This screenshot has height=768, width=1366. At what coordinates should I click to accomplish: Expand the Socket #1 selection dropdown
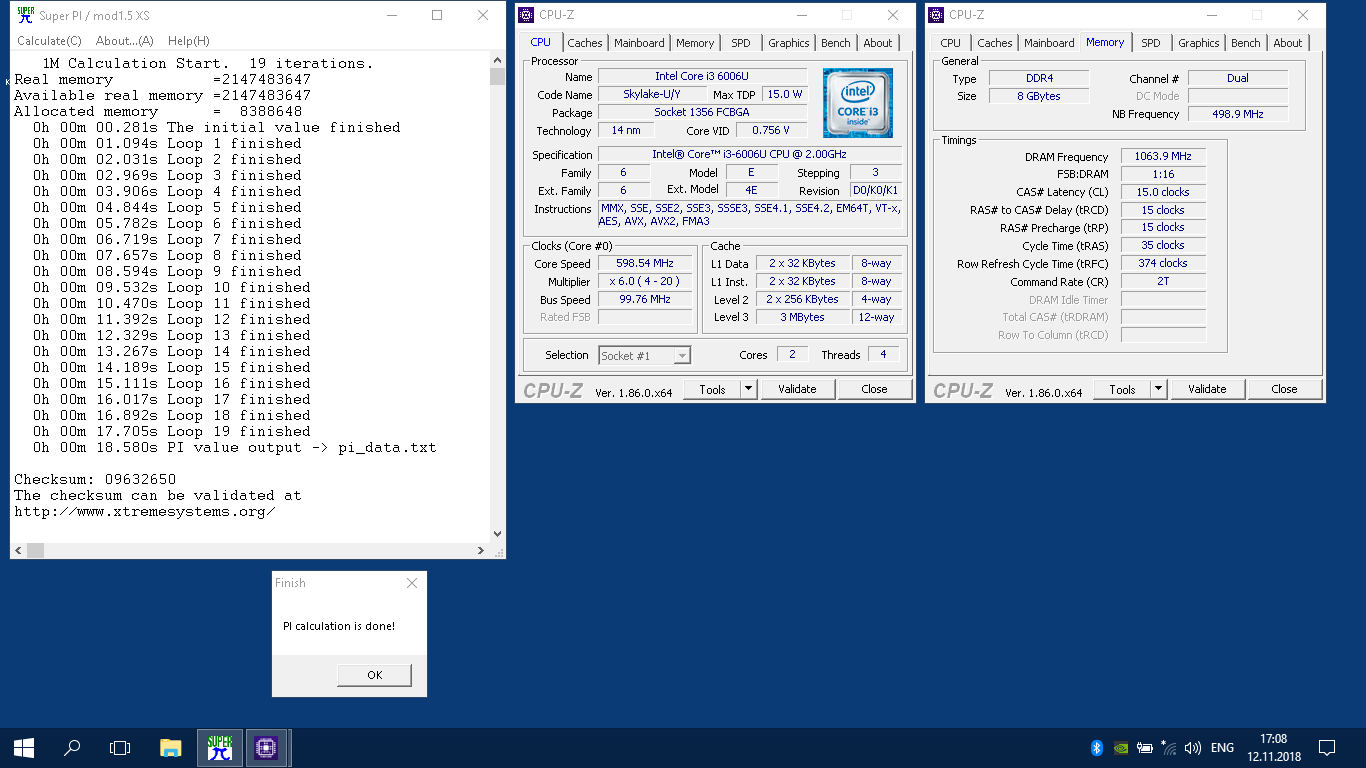(682, 356)
